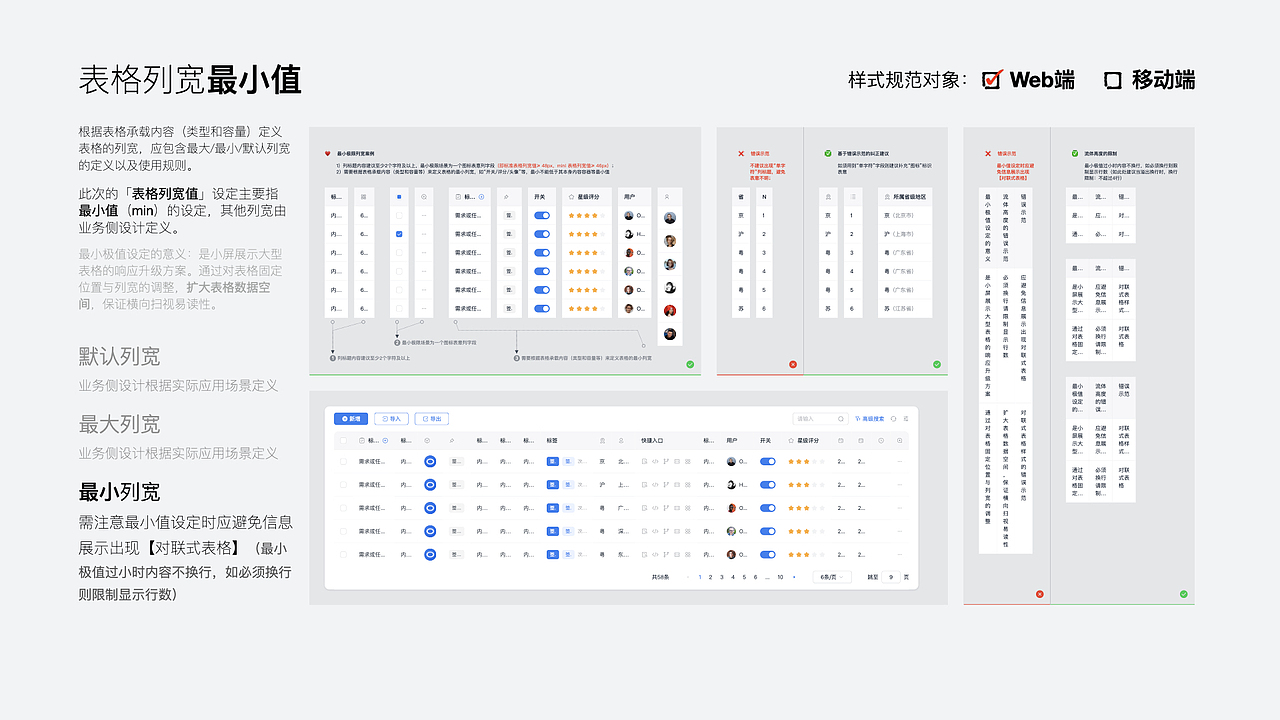Viewport: 1280px width, 720px height.
Task: Click the 用户 column header in top example table
Action: point(628,197)
